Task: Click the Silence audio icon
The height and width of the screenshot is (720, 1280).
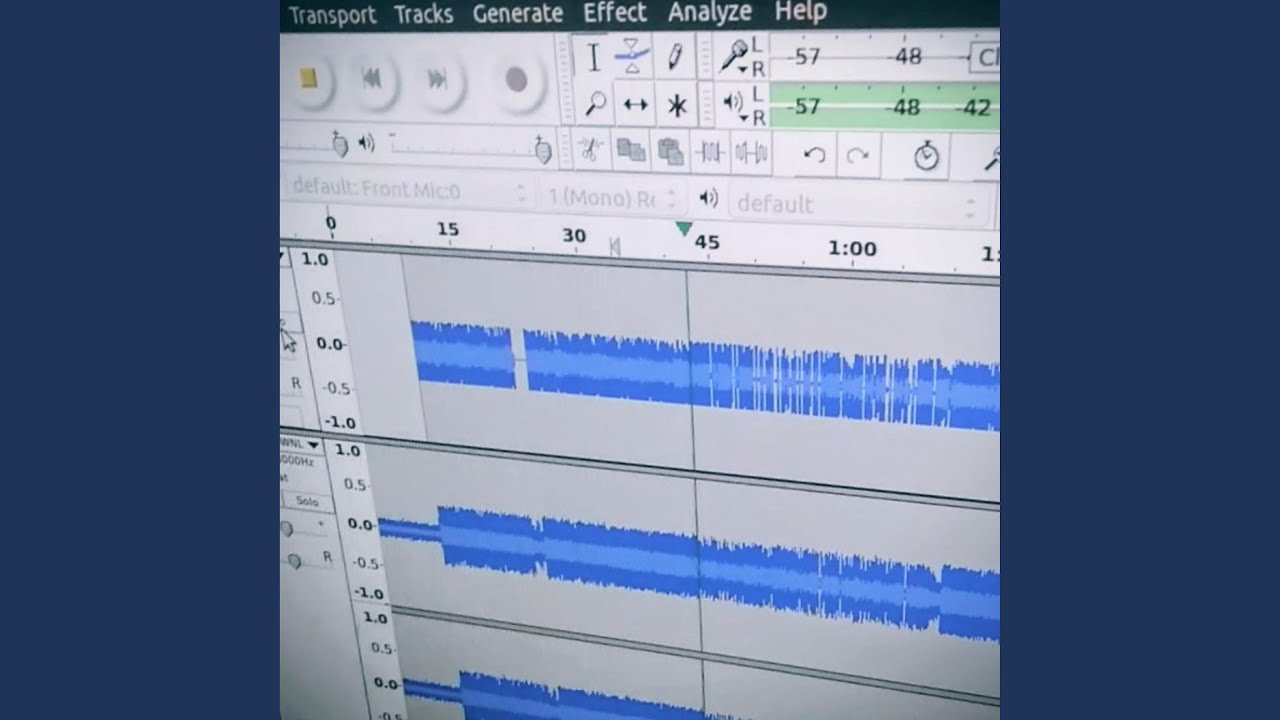Action: point(751,154)
